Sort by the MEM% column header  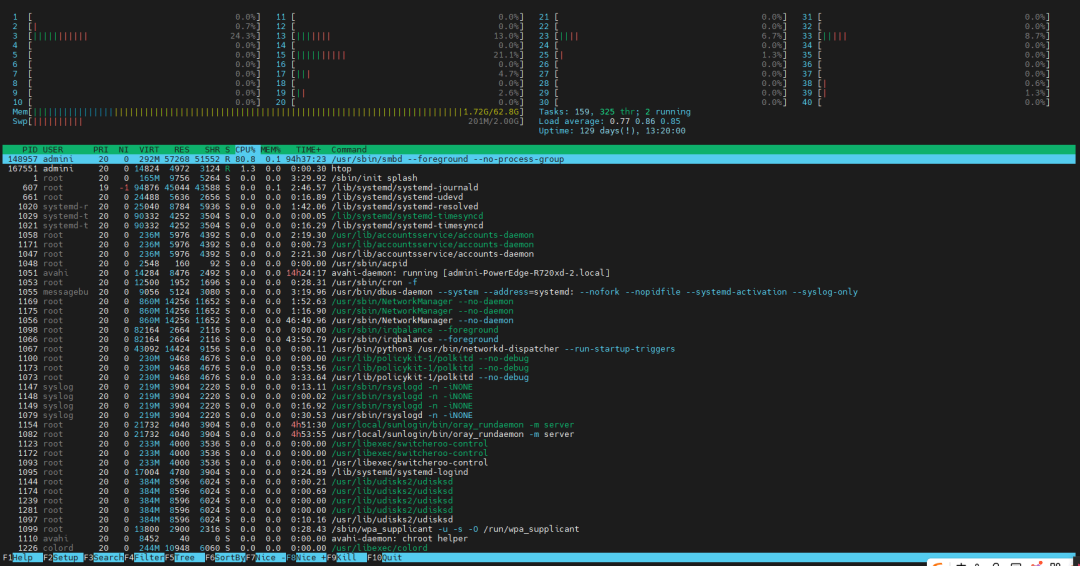271,149
